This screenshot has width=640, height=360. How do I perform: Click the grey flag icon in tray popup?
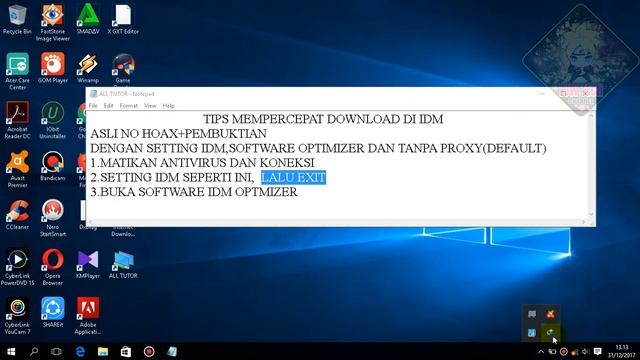coord(531,314)
